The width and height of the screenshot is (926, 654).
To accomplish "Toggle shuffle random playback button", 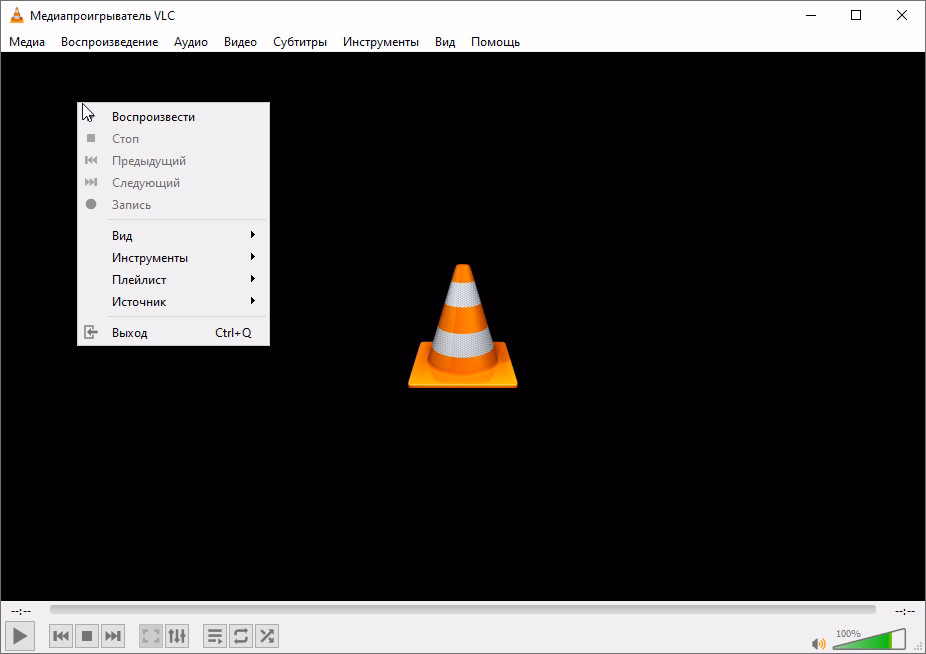I will pos(267,636).
